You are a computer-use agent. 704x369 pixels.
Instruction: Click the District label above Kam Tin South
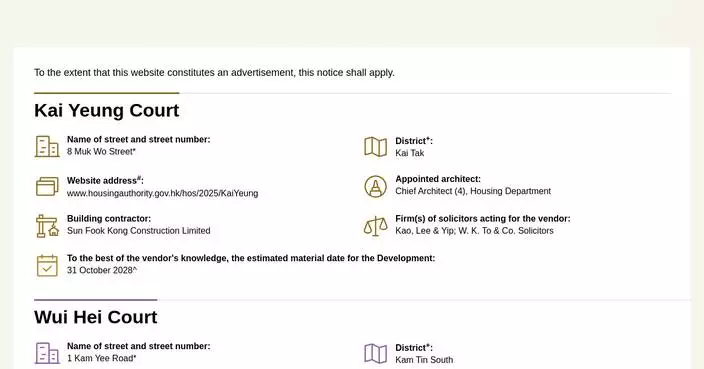click(x=414, y=347)
